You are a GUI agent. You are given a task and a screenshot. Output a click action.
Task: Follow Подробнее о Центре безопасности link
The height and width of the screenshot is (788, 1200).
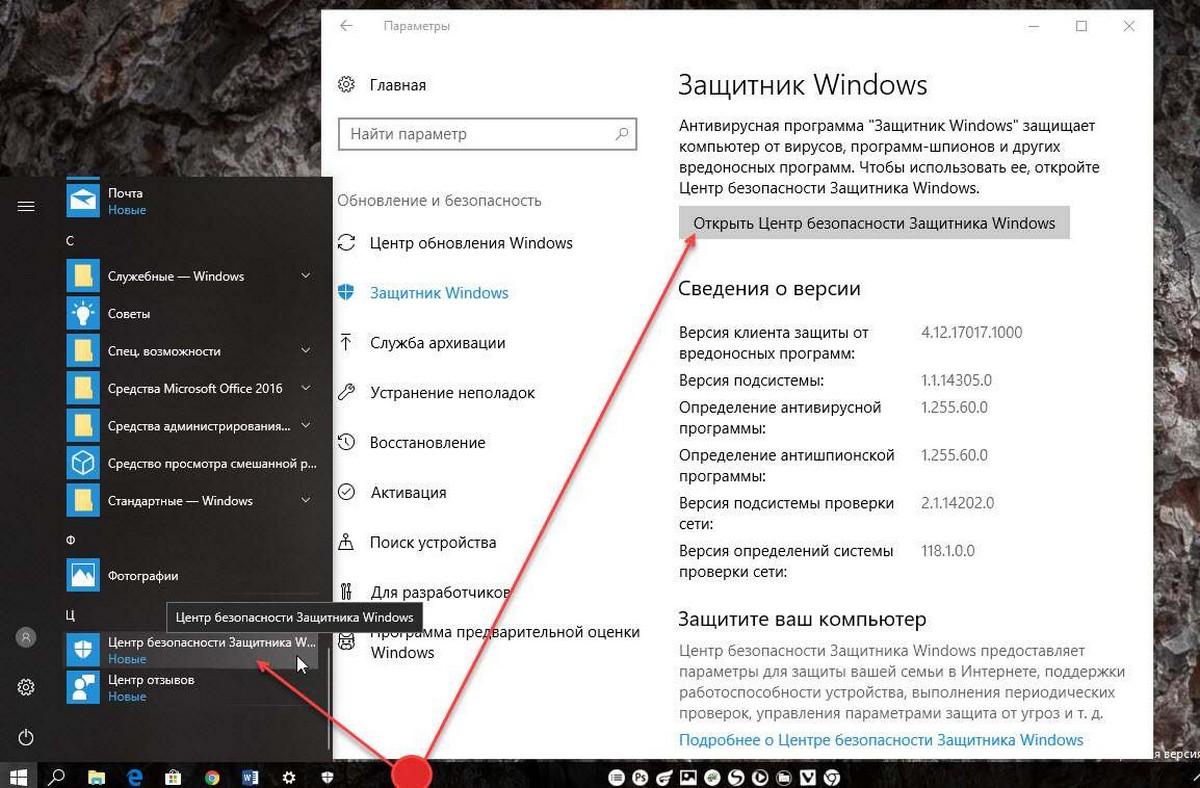pos(881,740)
